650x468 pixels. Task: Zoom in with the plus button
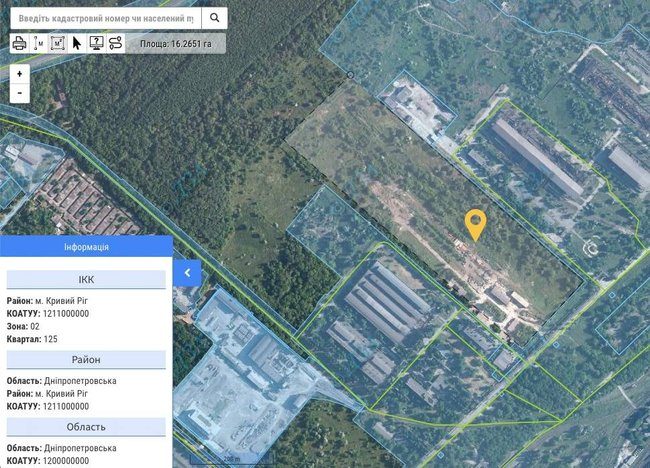click(19, 74)
